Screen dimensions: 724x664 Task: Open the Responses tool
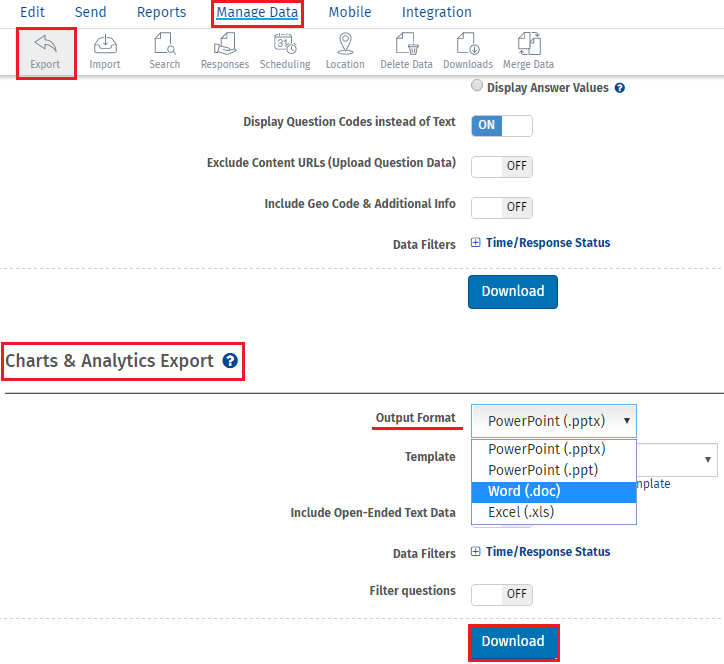[x=224, y=53]
